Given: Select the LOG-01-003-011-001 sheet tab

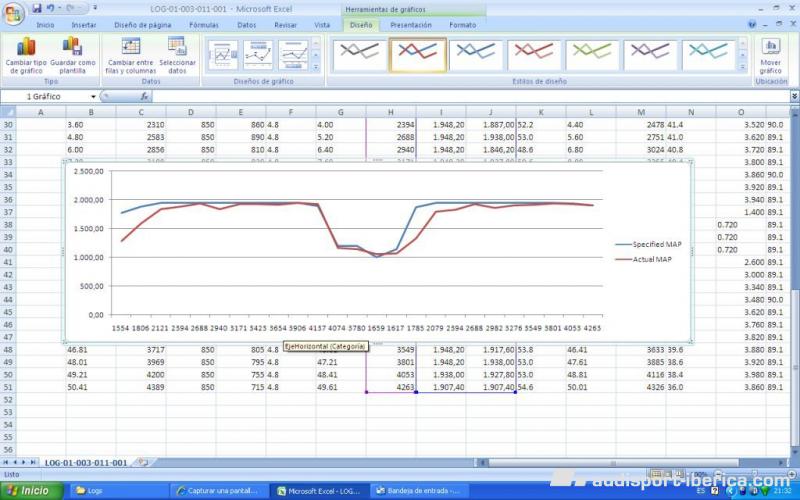Looking at the screenshot, I should 85,463.
